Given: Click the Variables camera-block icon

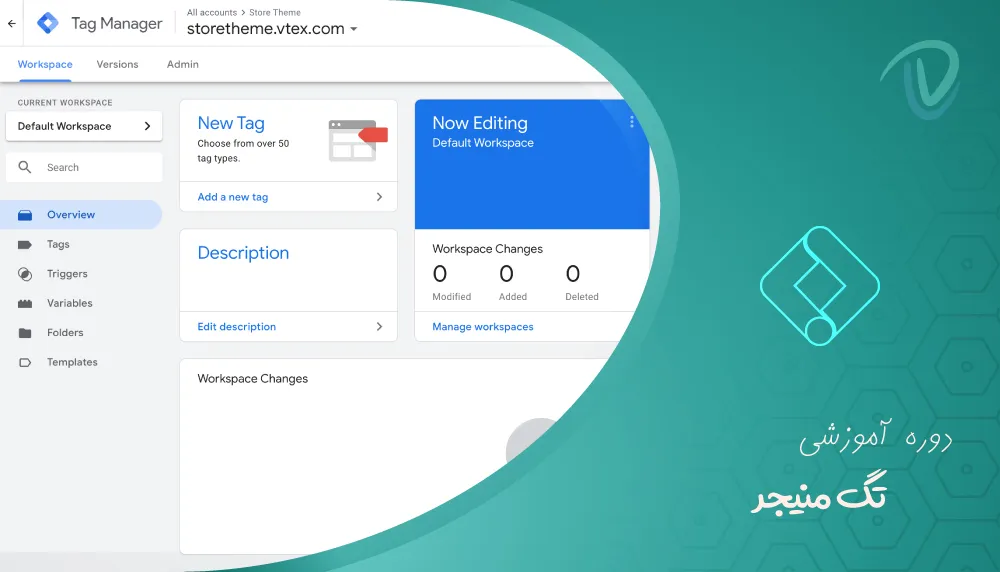Looking at the screenshot, I should [25, 304].
